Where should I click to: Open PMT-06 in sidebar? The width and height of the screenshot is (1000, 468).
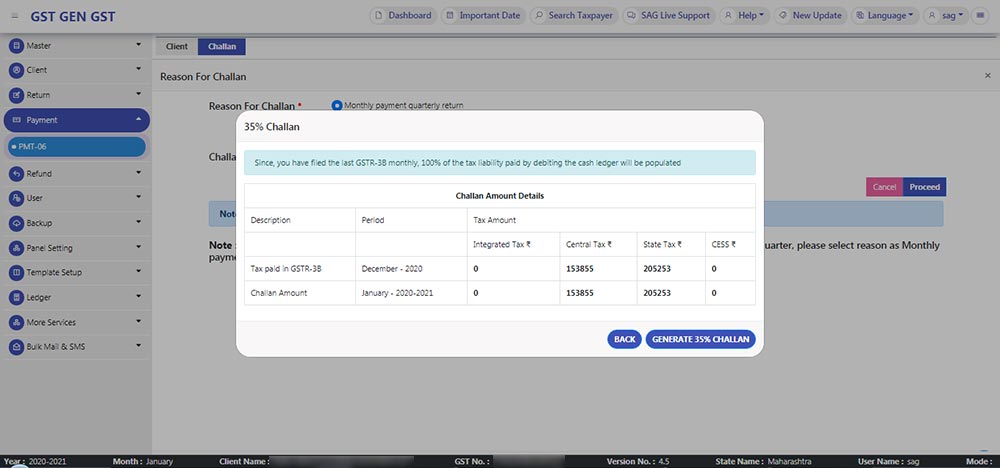pyautogui.click(x=75, y=147)
